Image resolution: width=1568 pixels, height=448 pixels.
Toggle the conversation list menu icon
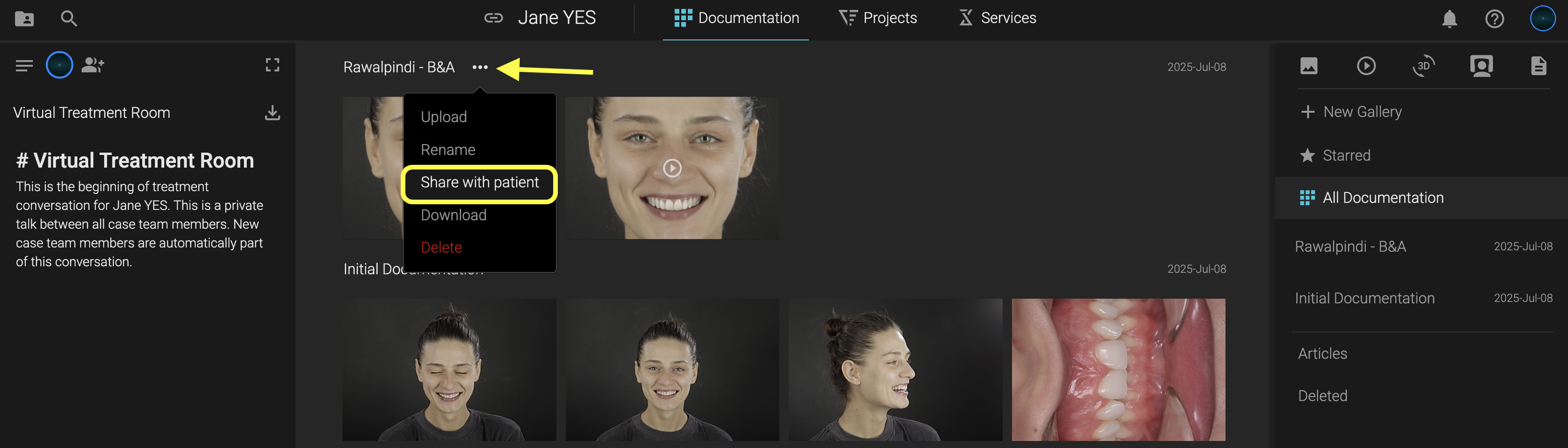(x=24, y=65)
